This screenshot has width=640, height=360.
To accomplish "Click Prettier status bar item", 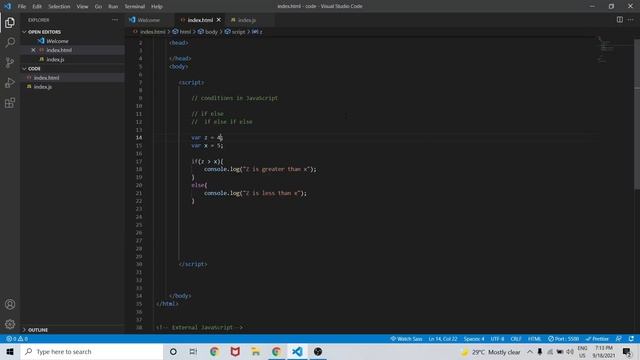I will (x=597, y=339).
